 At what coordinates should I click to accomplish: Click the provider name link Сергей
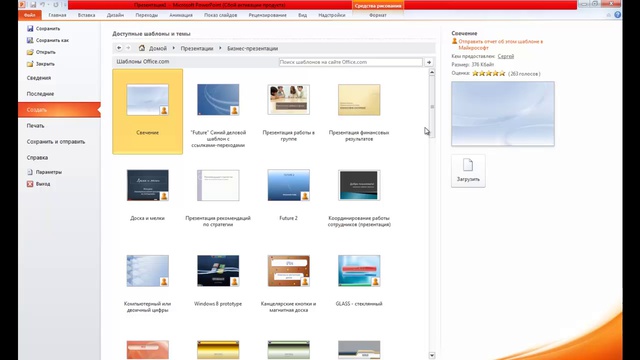pyautogui.click(x=506, y=56)
